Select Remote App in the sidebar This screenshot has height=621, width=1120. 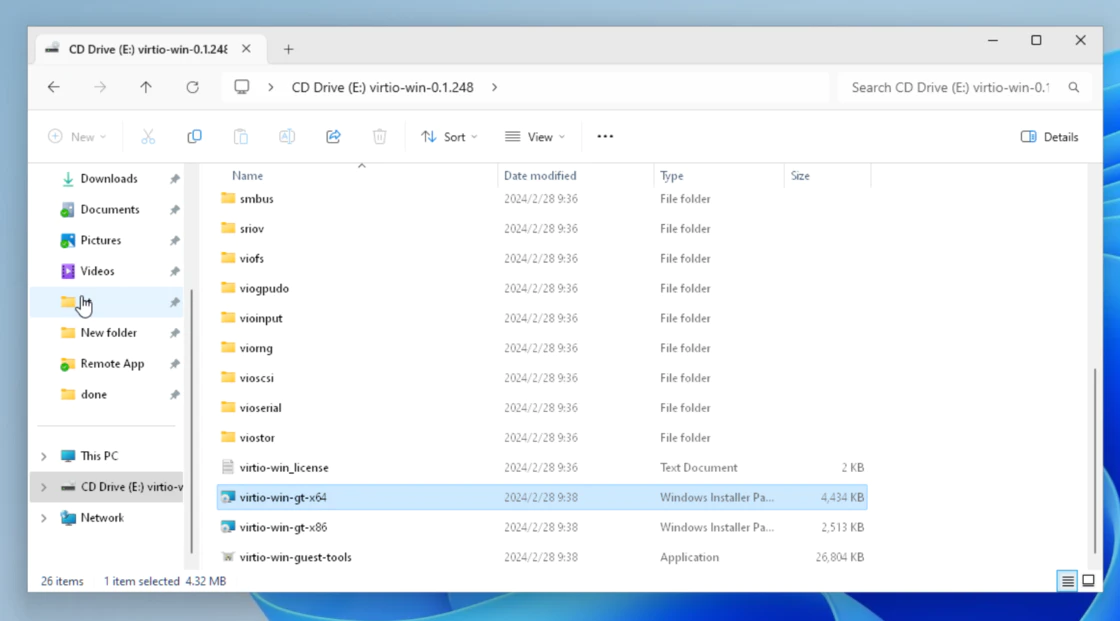[x=112, y=364]
